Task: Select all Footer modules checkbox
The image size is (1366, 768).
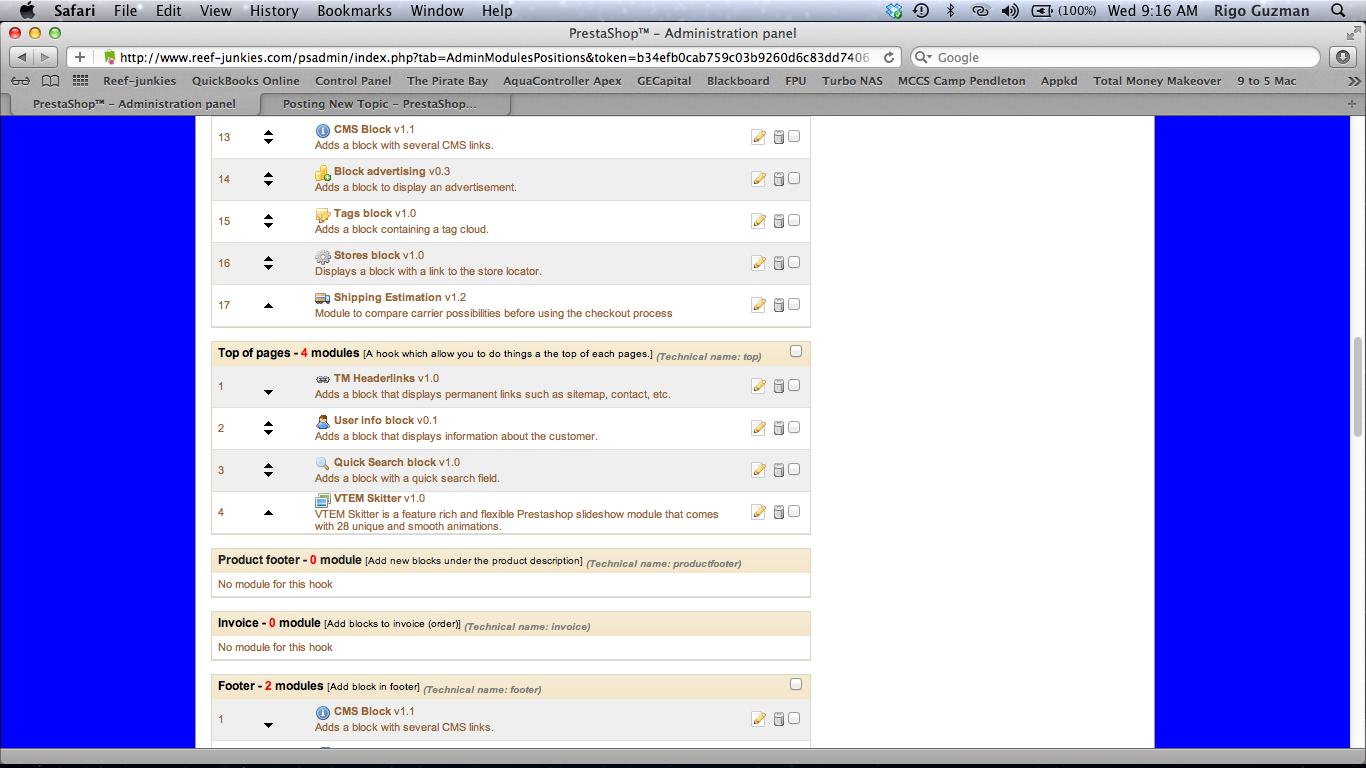Action: click(796, 684)
